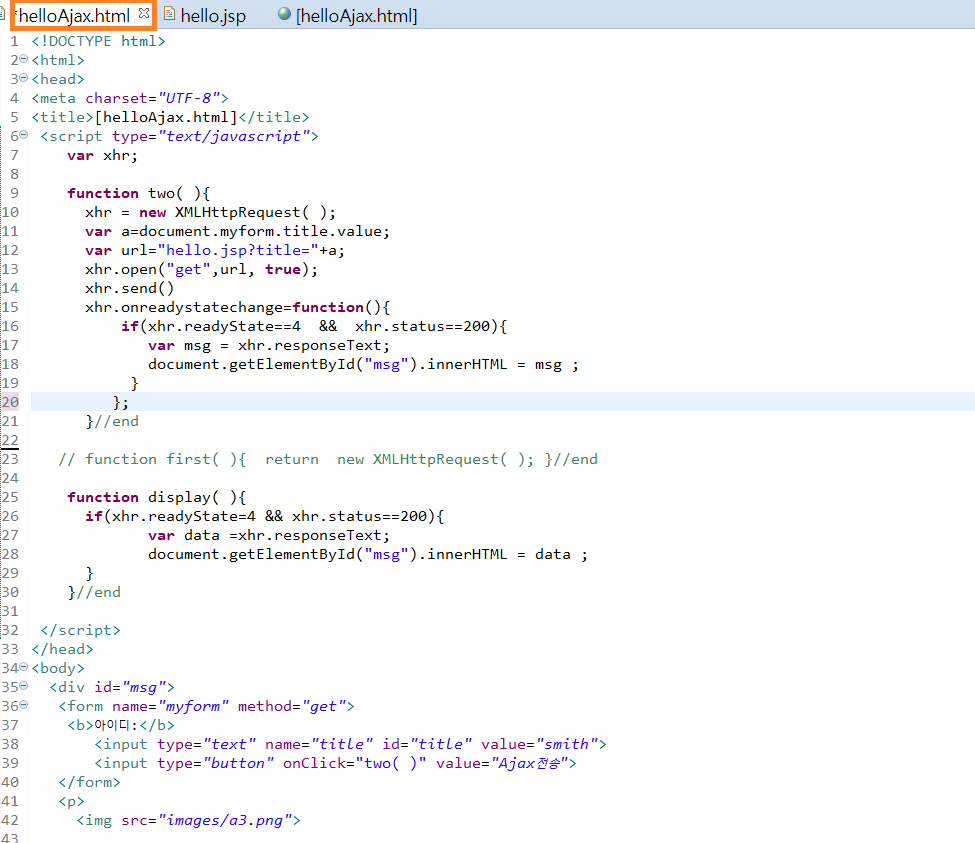
Task: Click the <p> tag on line 41
Action: [x=72, y=801]
